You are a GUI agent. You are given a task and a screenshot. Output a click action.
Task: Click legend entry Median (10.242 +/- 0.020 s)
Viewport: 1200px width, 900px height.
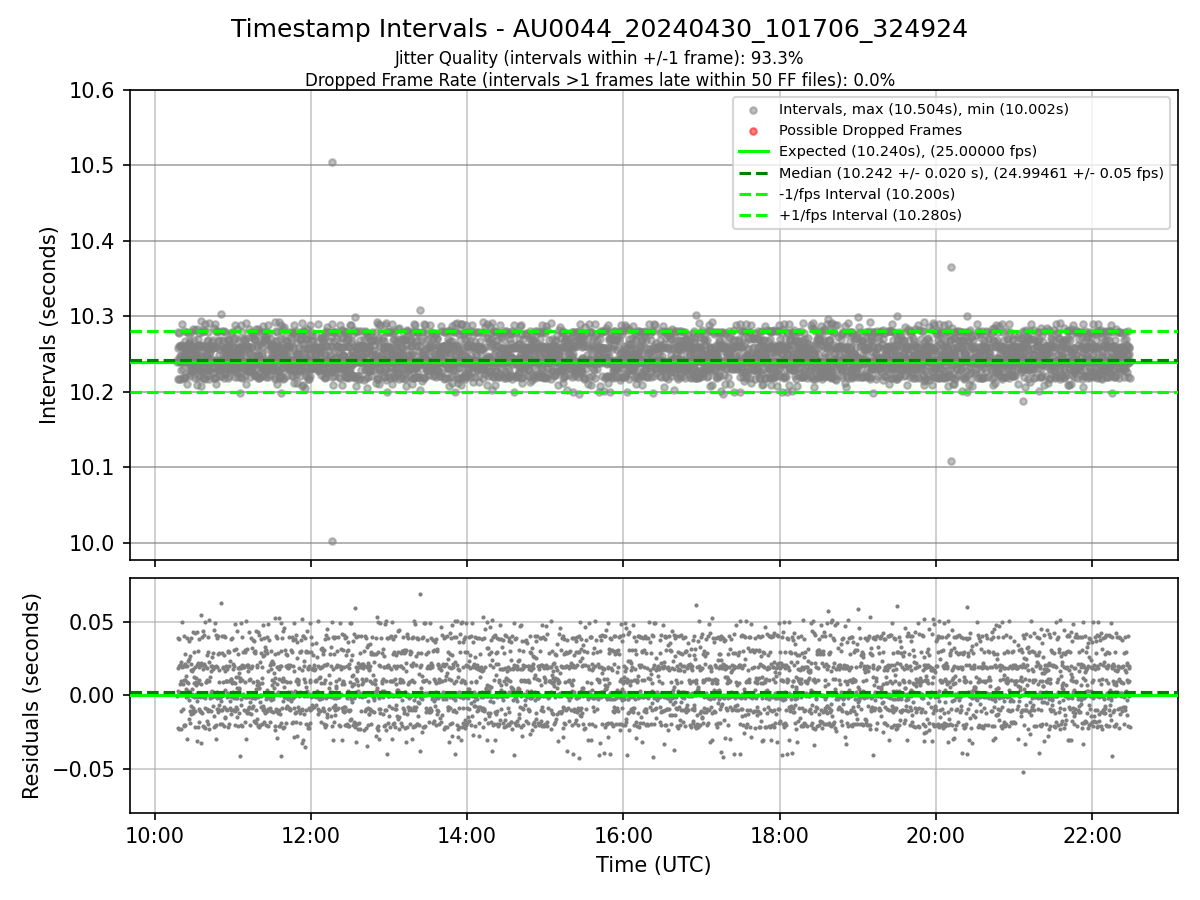click(970, 173)
